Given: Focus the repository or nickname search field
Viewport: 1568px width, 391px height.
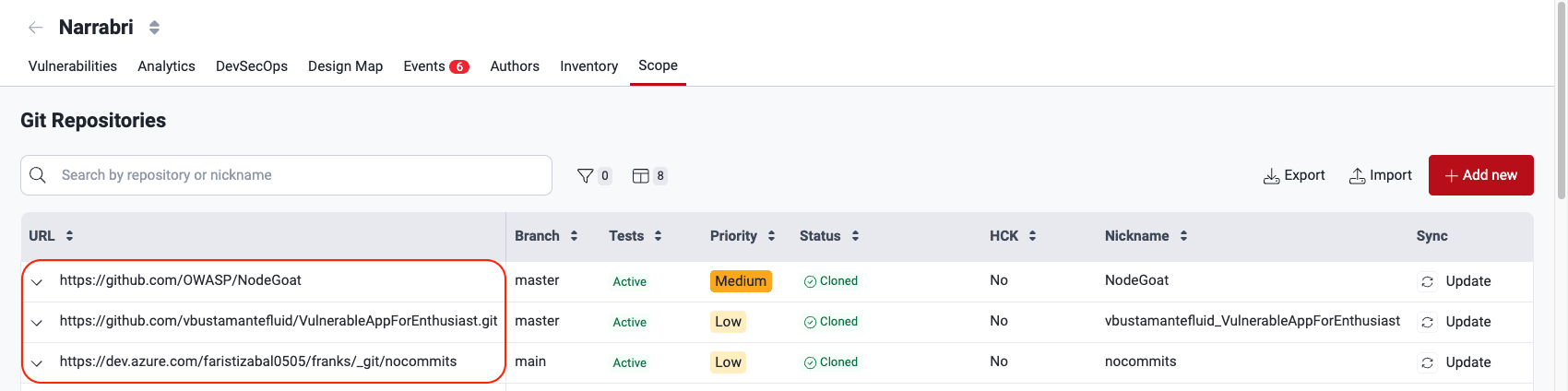Looking at the screenshot, I should pyautogui.click(x=295, y=175).
